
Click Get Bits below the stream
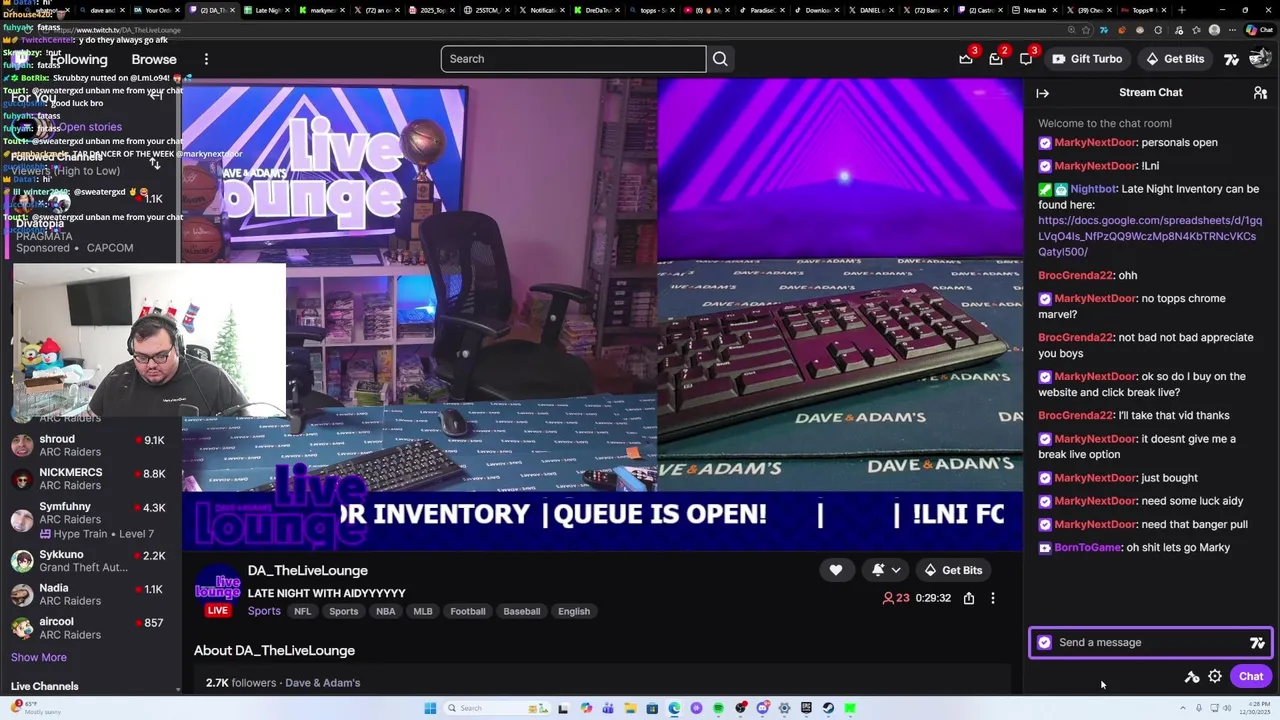pyautogui.click(x=953, y=570)
